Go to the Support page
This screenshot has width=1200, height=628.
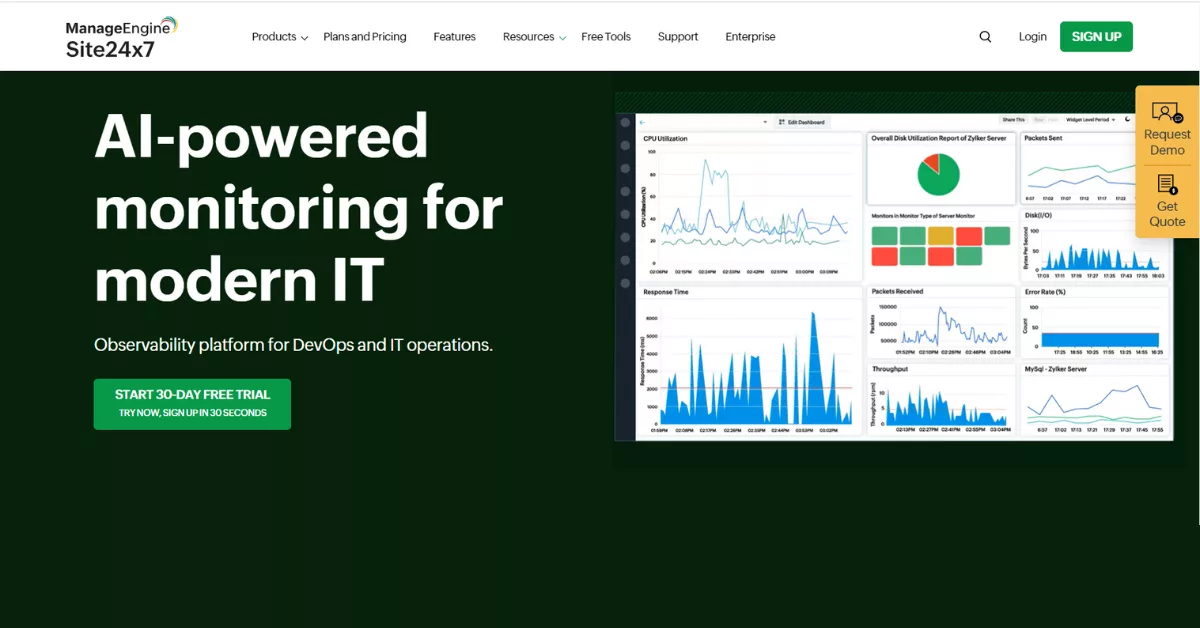(678, 37)
